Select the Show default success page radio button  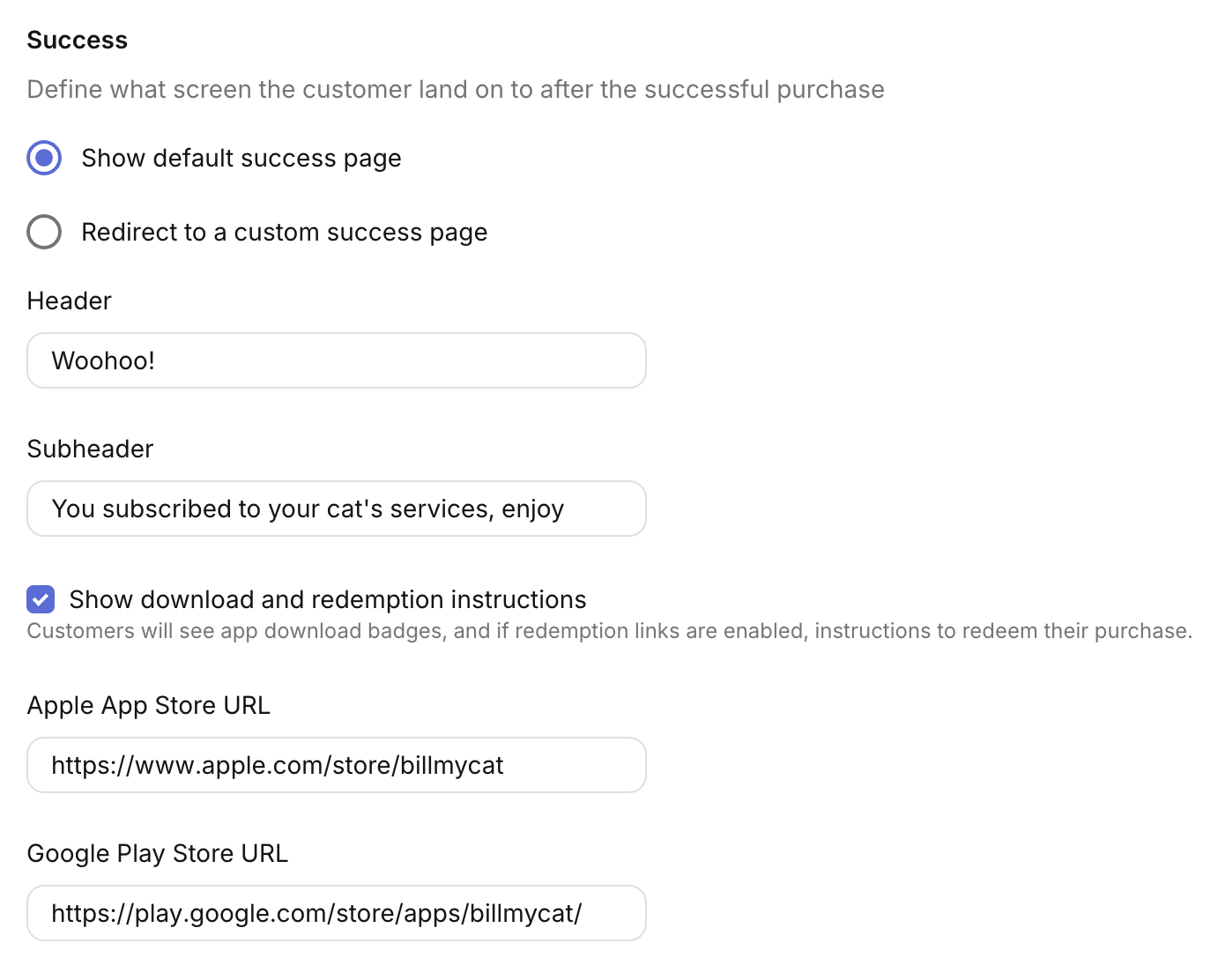point(44,159)
